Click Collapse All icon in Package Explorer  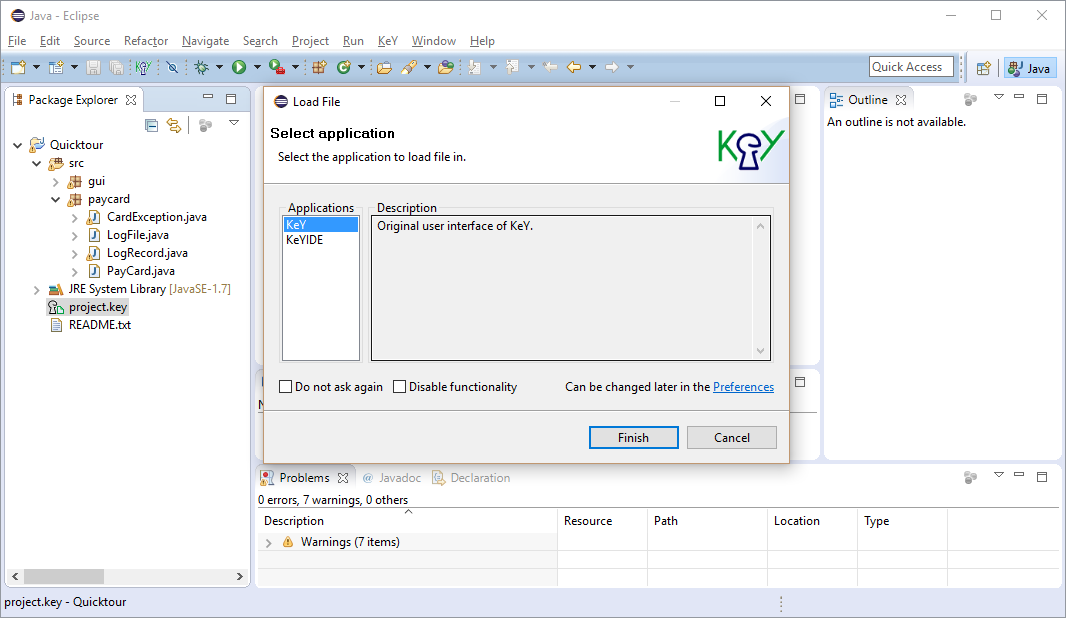[152, 124]
